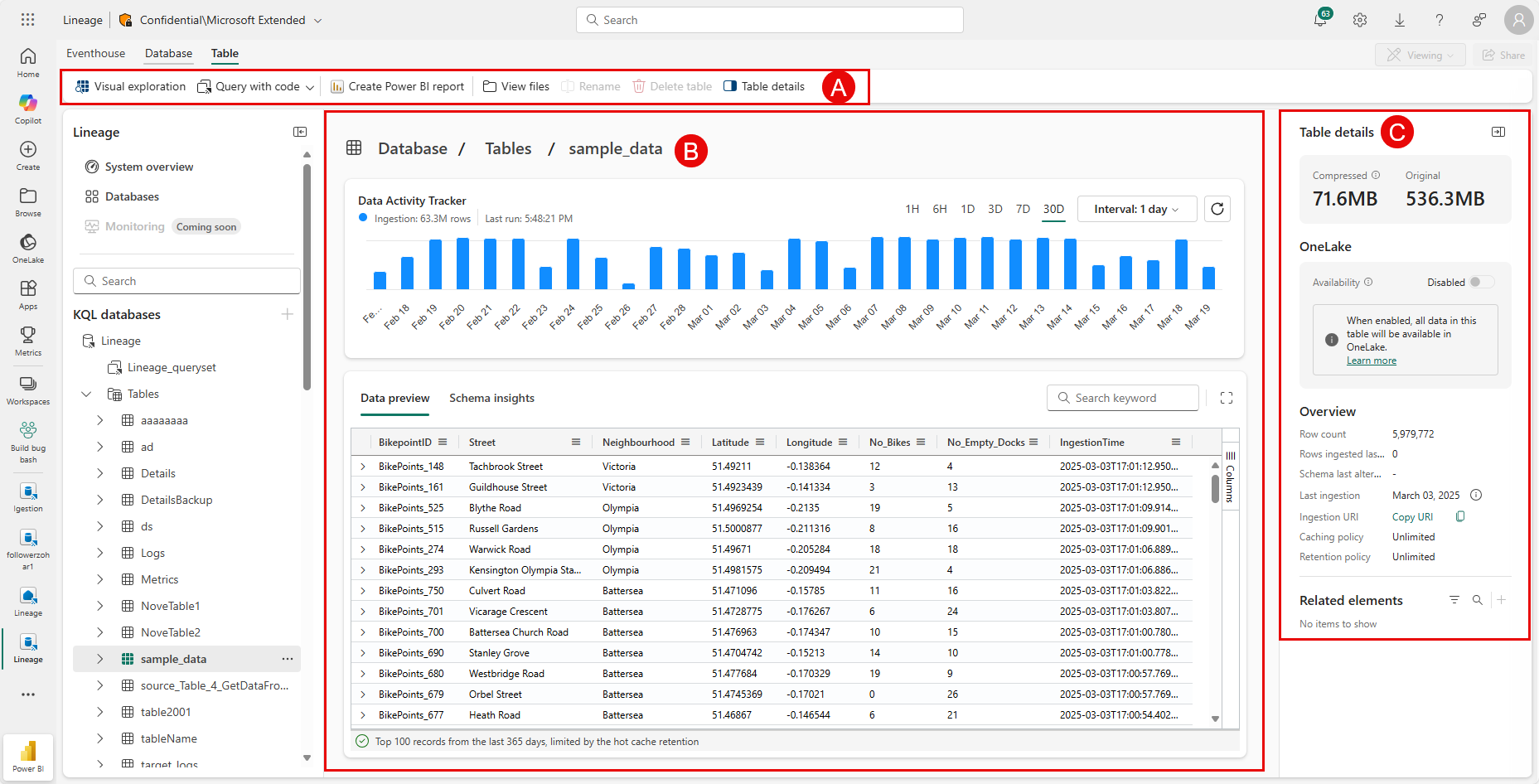
Task: Click Create Power BI report button
Action: pos(397,86)
